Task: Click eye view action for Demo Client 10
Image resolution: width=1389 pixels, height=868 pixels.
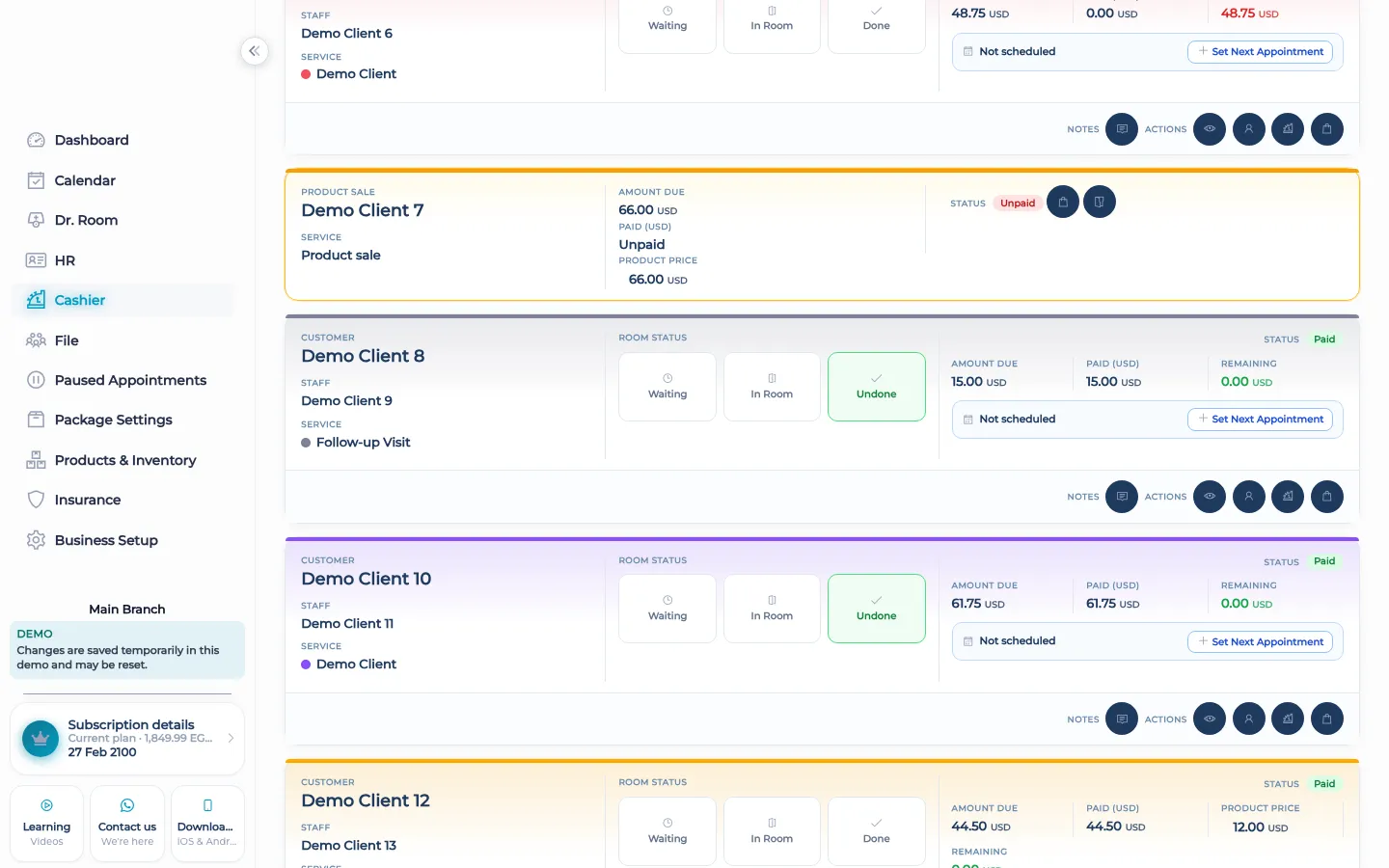Action: pyautogui.click(x=1210, y=719)
